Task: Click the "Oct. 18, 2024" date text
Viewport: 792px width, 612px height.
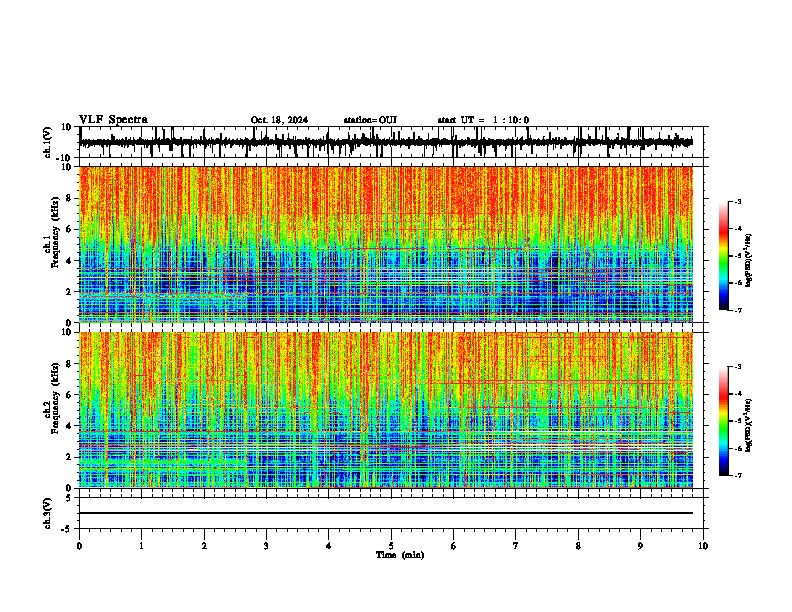Action: (x=279, y=120)
